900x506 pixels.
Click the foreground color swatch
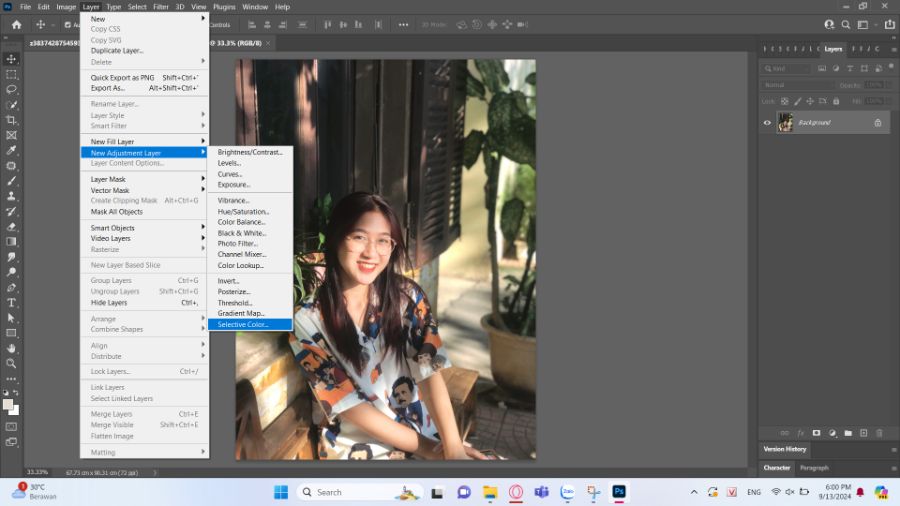[x=7, y=404]
